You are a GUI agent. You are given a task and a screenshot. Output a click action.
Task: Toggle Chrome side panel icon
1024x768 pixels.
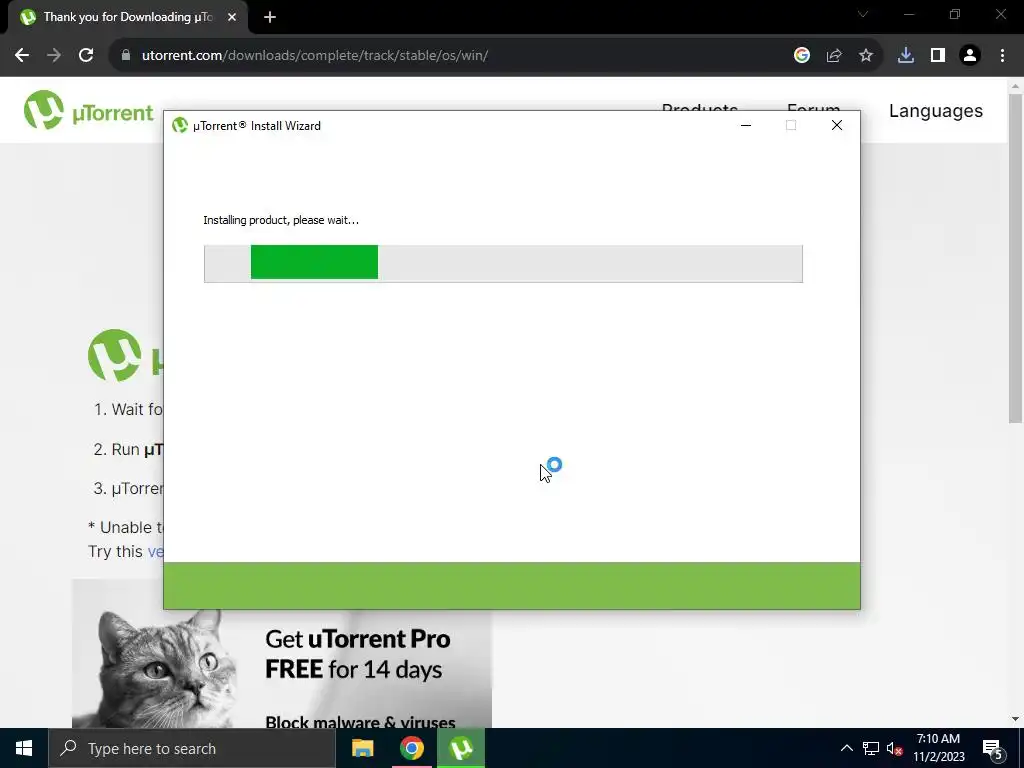point(938,56)
